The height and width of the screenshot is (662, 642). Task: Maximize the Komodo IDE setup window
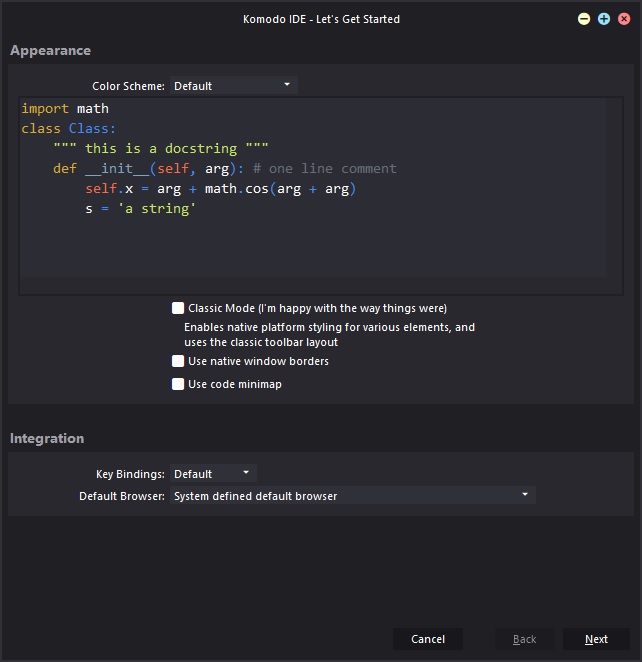[x=604, y=19]
